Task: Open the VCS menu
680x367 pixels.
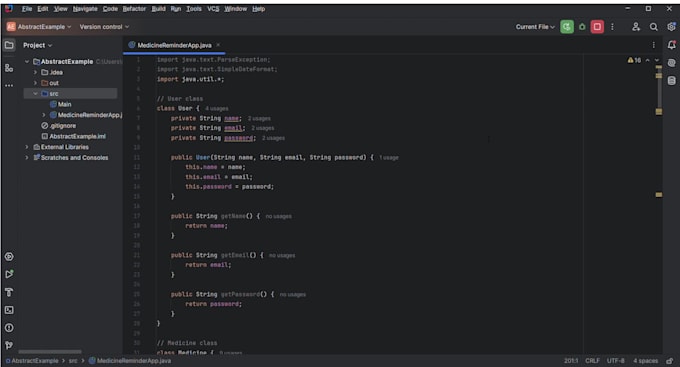Action: point(213,9)
